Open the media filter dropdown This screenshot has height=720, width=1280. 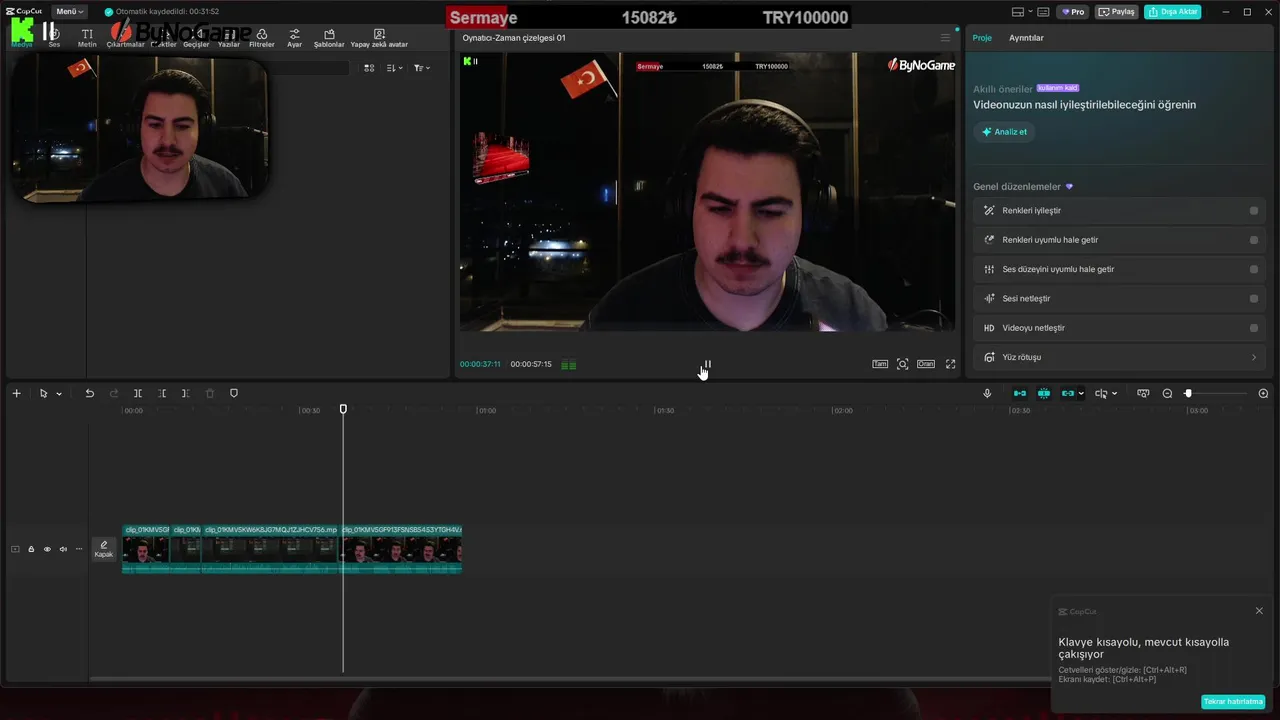[421, 68]
